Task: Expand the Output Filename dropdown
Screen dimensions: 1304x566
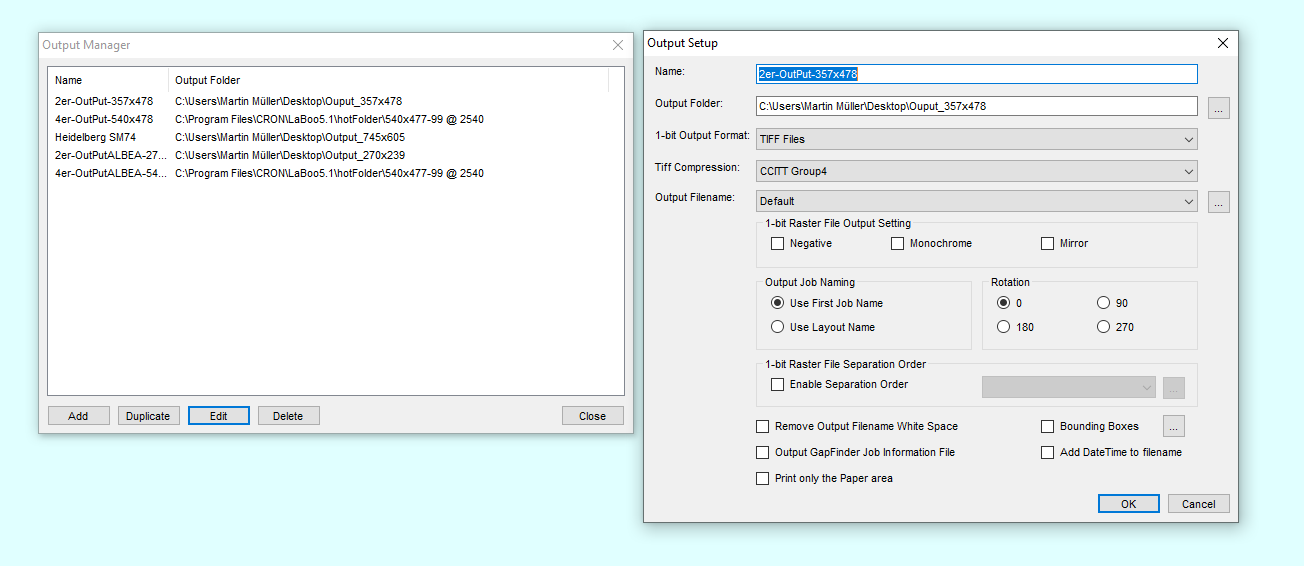Action: [976, 202]
